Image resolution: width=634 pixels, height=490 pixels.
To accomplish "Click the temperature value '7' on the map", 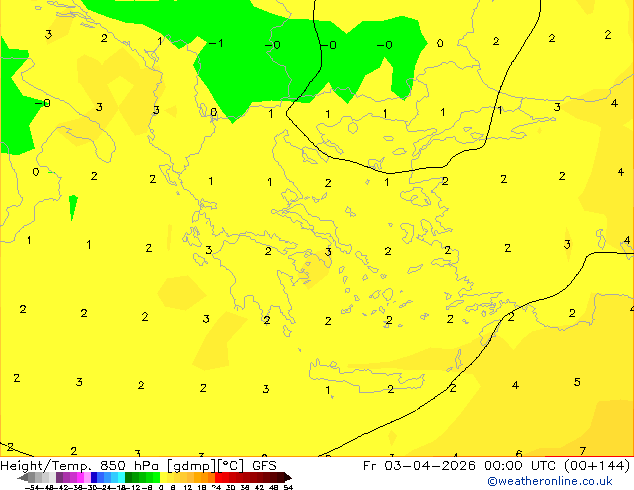I will tap(582, 451).
